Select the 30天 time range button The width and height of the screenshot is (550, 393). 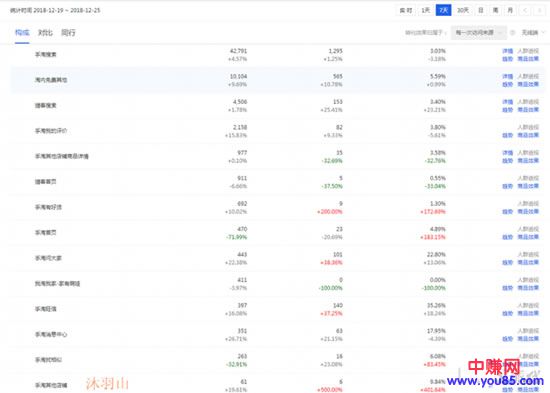point(463,11)
